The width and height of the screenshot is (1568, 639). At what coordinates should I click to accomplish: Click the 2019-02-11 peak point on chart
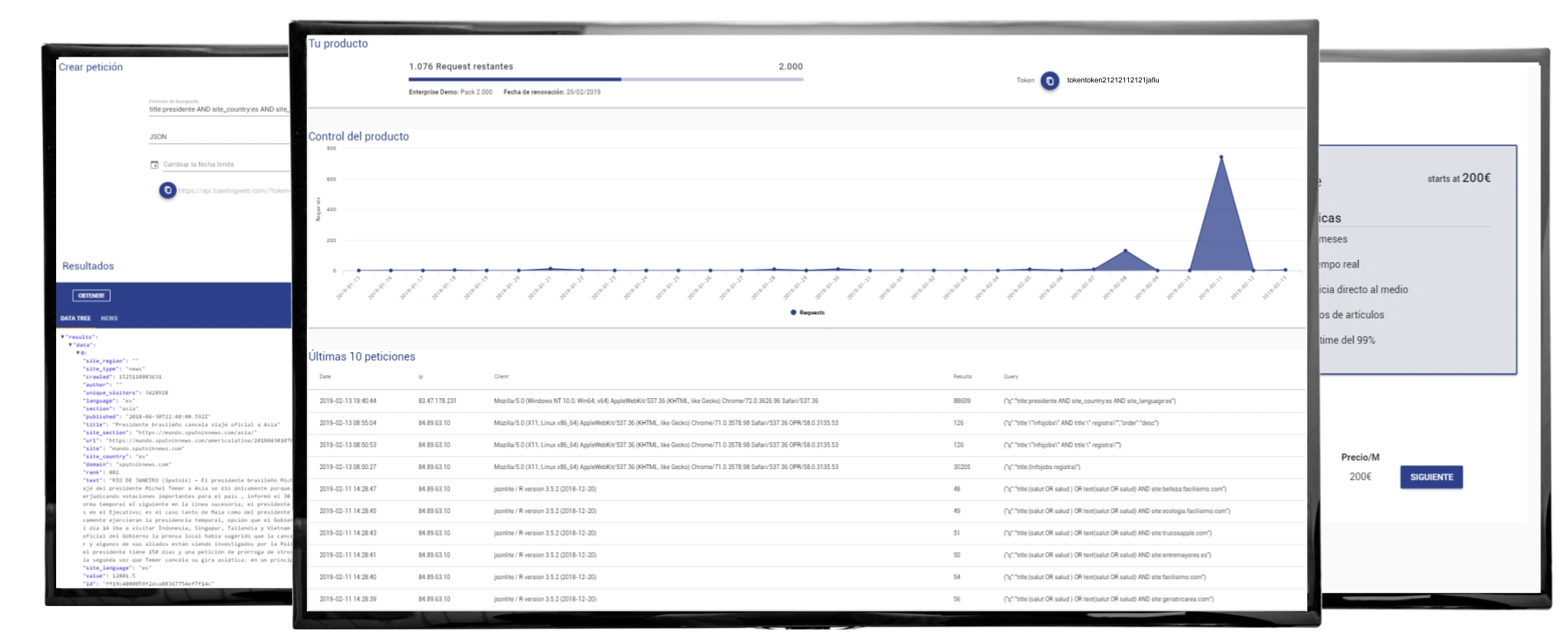pos(1221,158)
